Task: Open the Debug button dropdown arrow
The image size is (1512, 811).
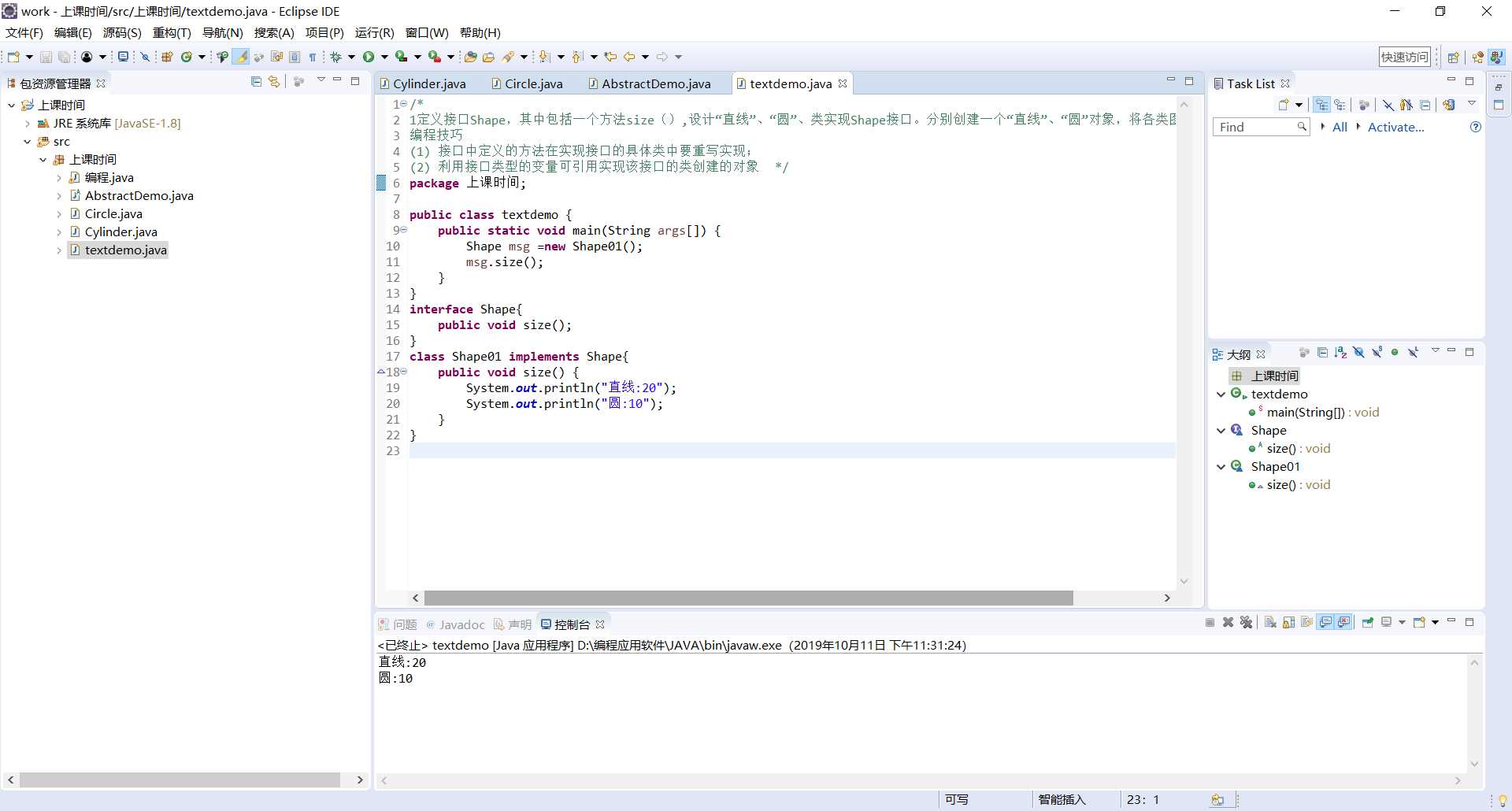Action: click(351, 57)
